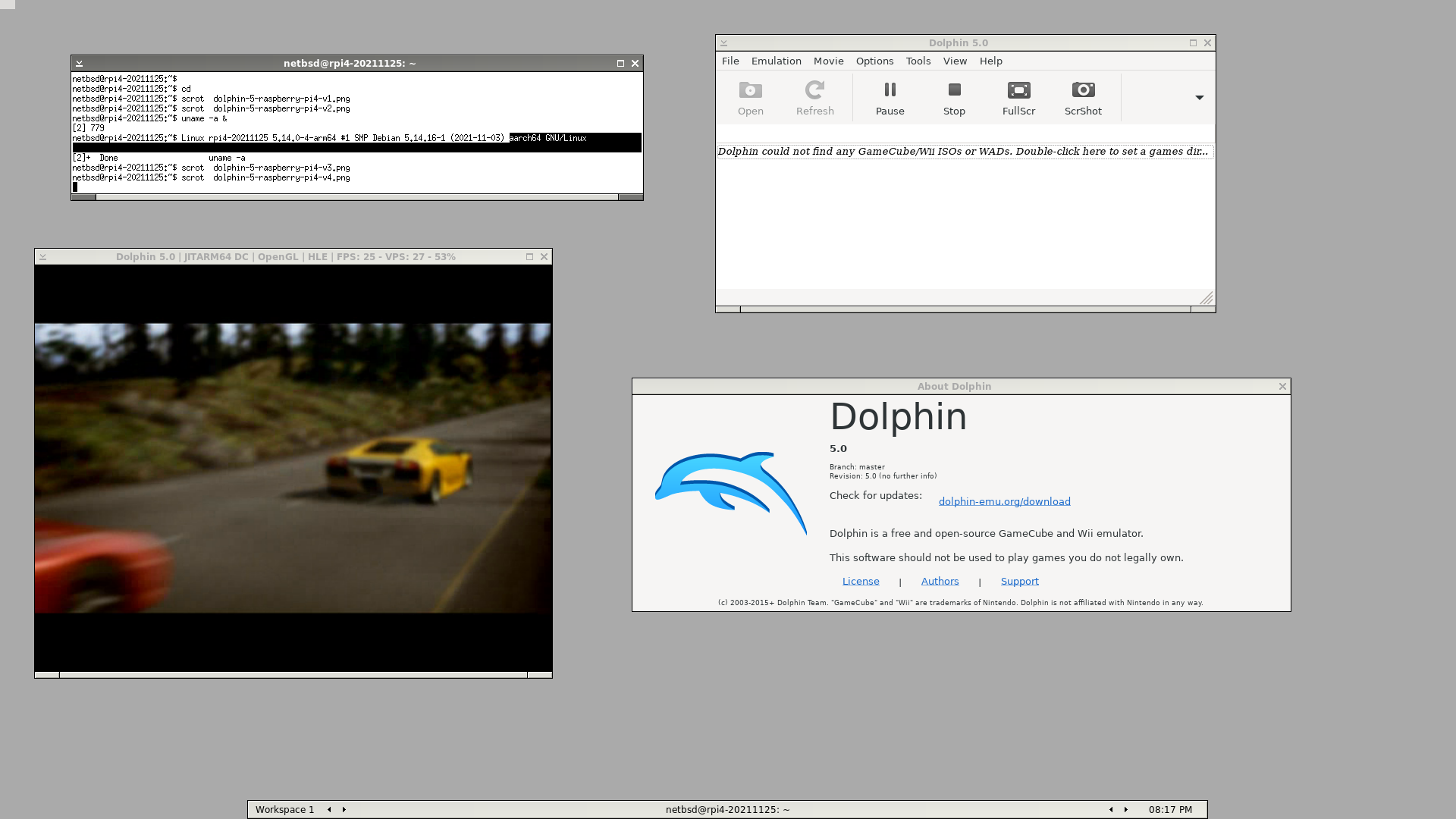Click the 'Revision: 5.0' text in About dialog

pyautogui.click(x=883, y=476)
